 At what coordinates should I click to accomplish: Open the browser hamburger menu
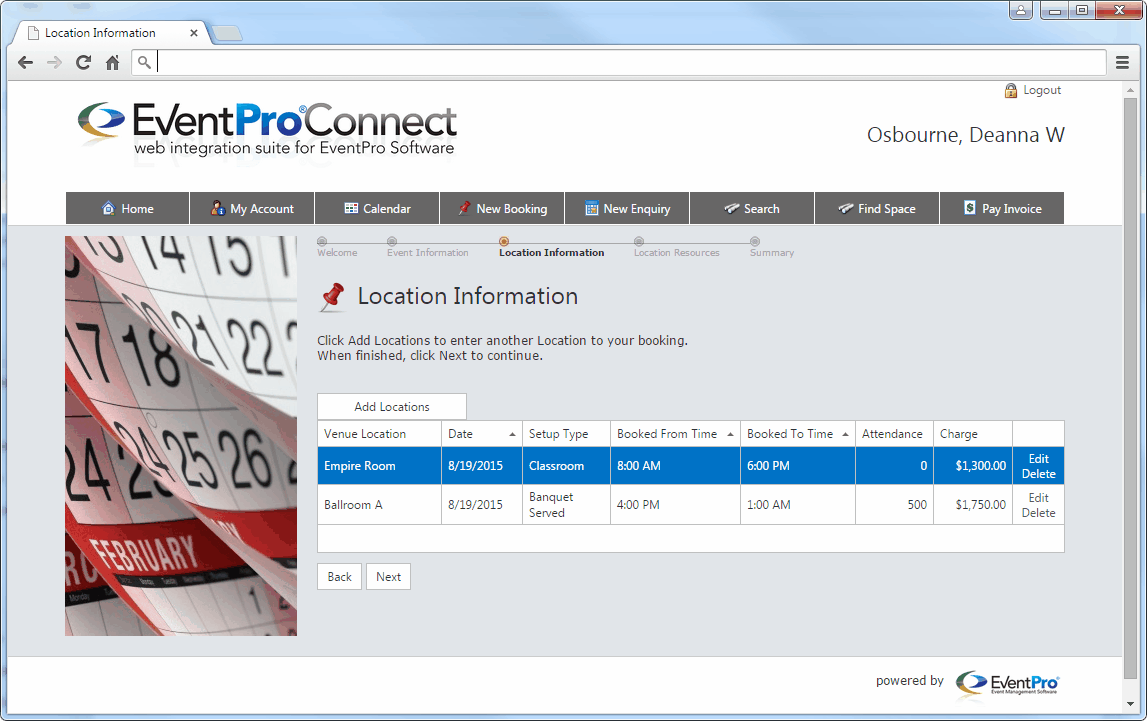tap(1122, 63)
